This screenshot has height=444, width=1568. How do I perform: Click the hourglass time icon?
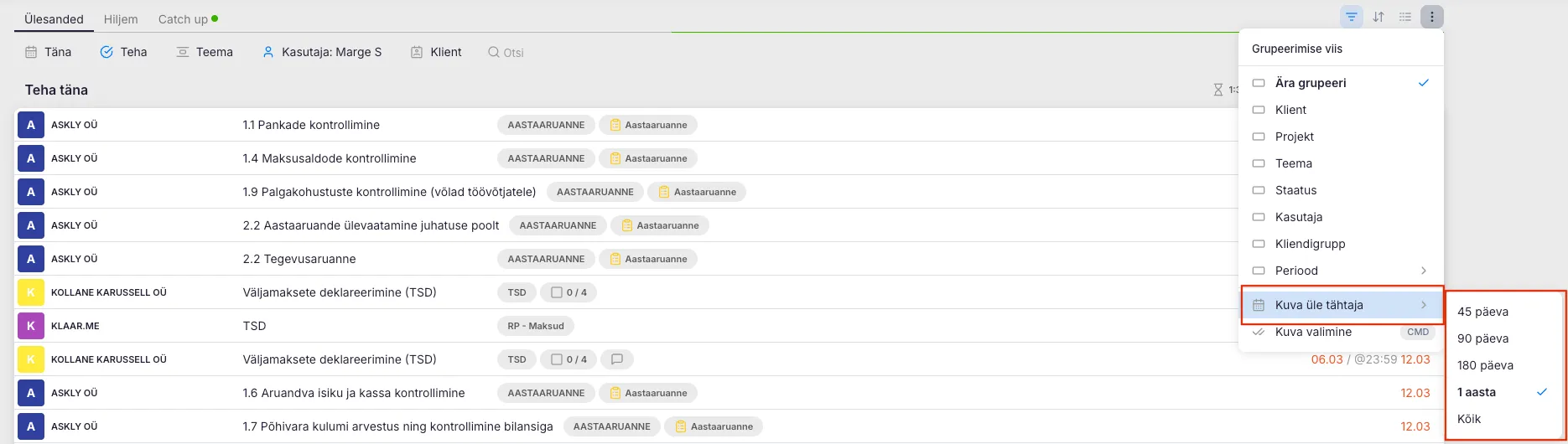(1218, 90)
